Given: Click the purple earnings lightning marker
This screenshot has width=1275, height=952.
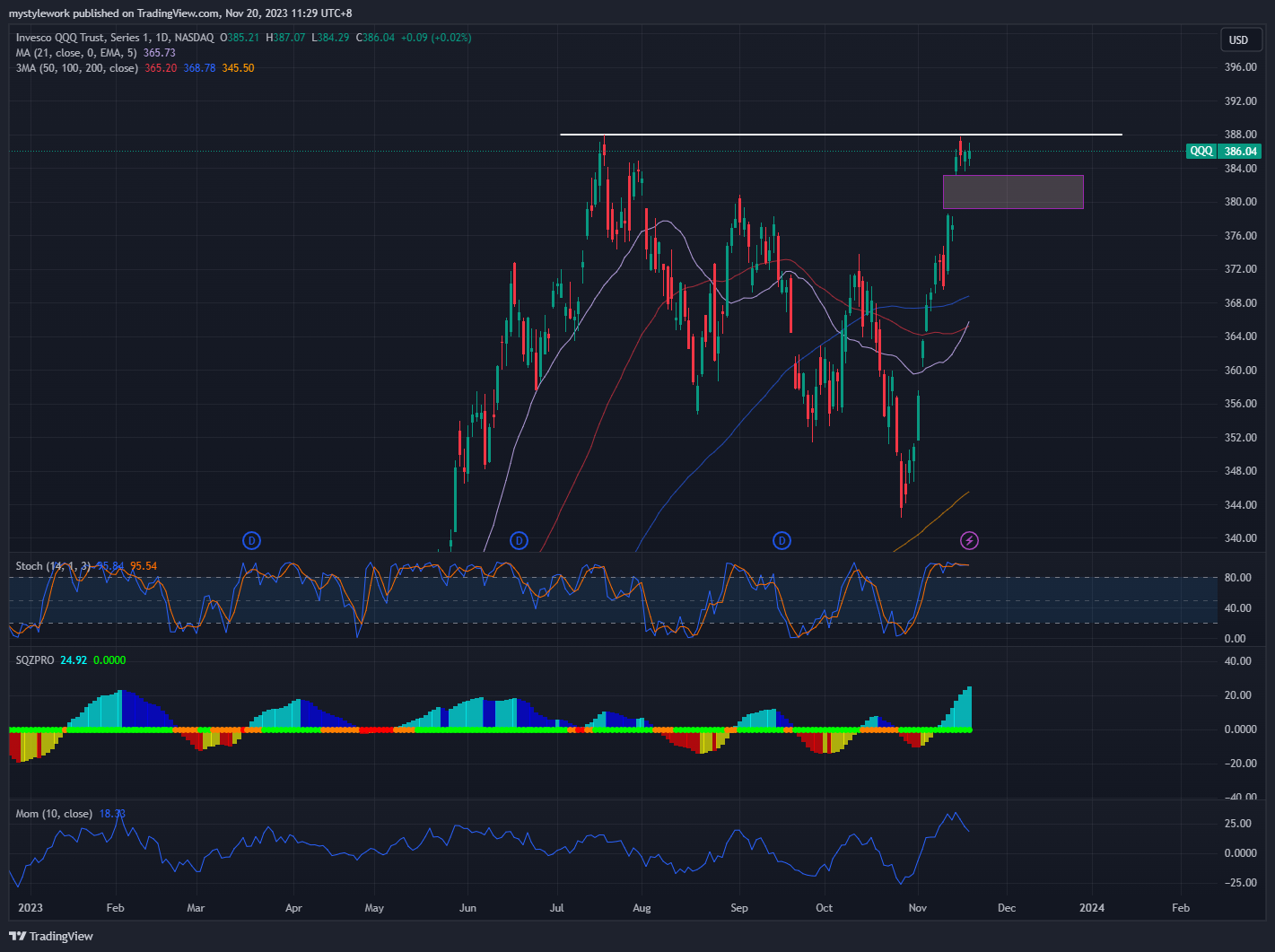Looking at the screenshot, I should coord(969,540).
